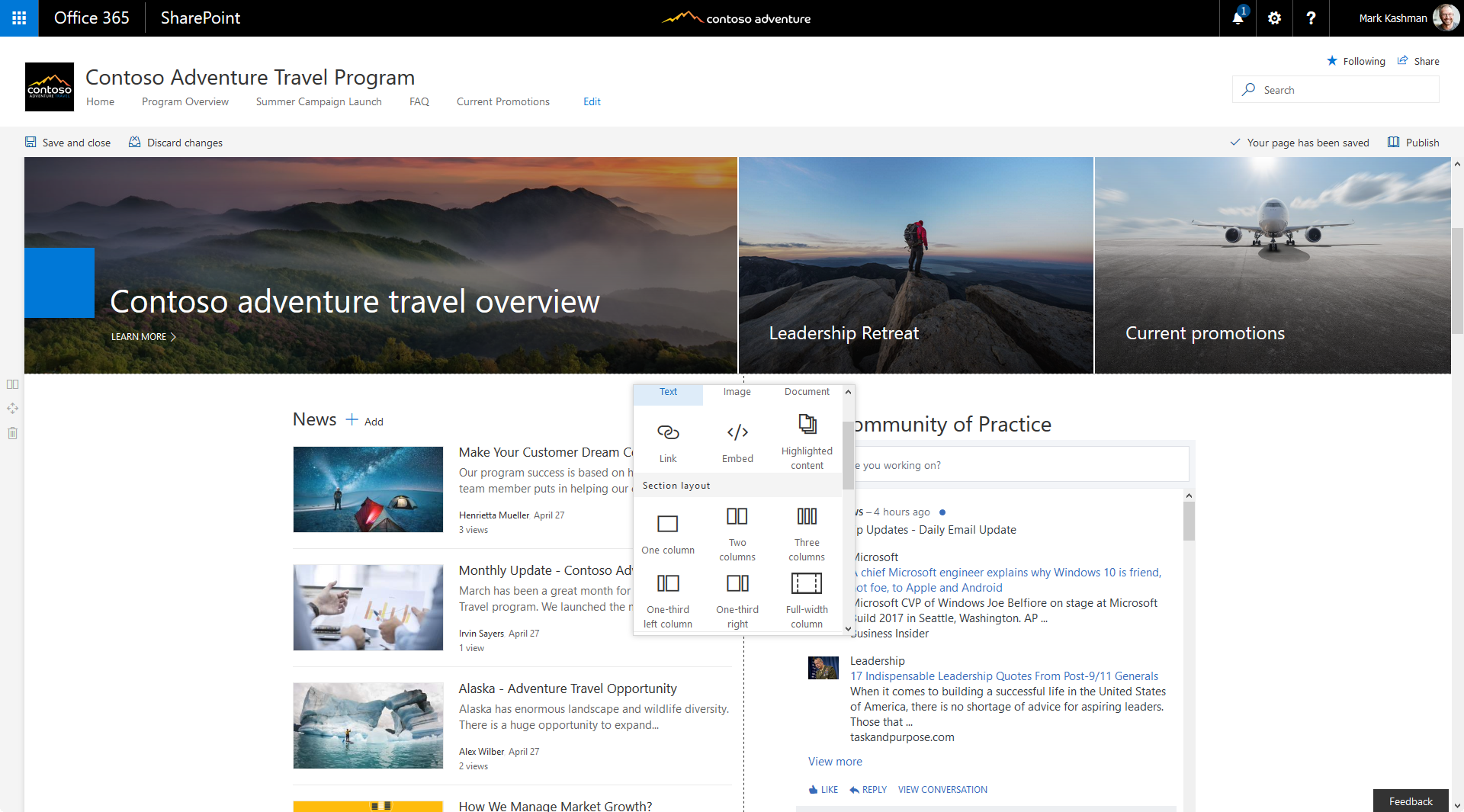1464x812 pixels.
Task: Open the Office 365 app launcher waffle
Action: [x=18, y=18]
